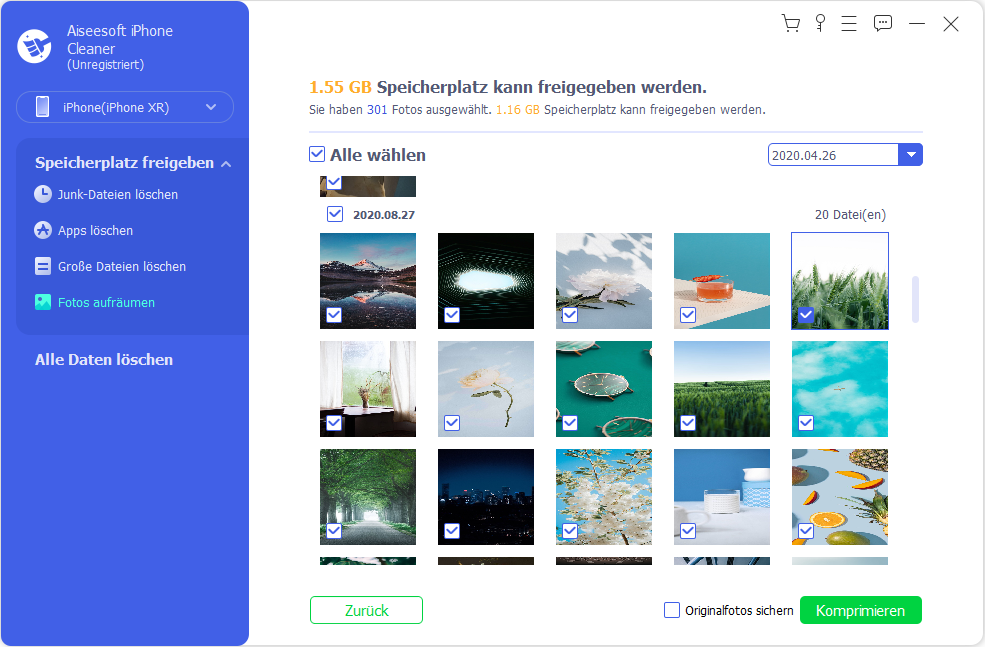Click the Apps löschen icon
This screenshot has height=647, width=985.
43,230
